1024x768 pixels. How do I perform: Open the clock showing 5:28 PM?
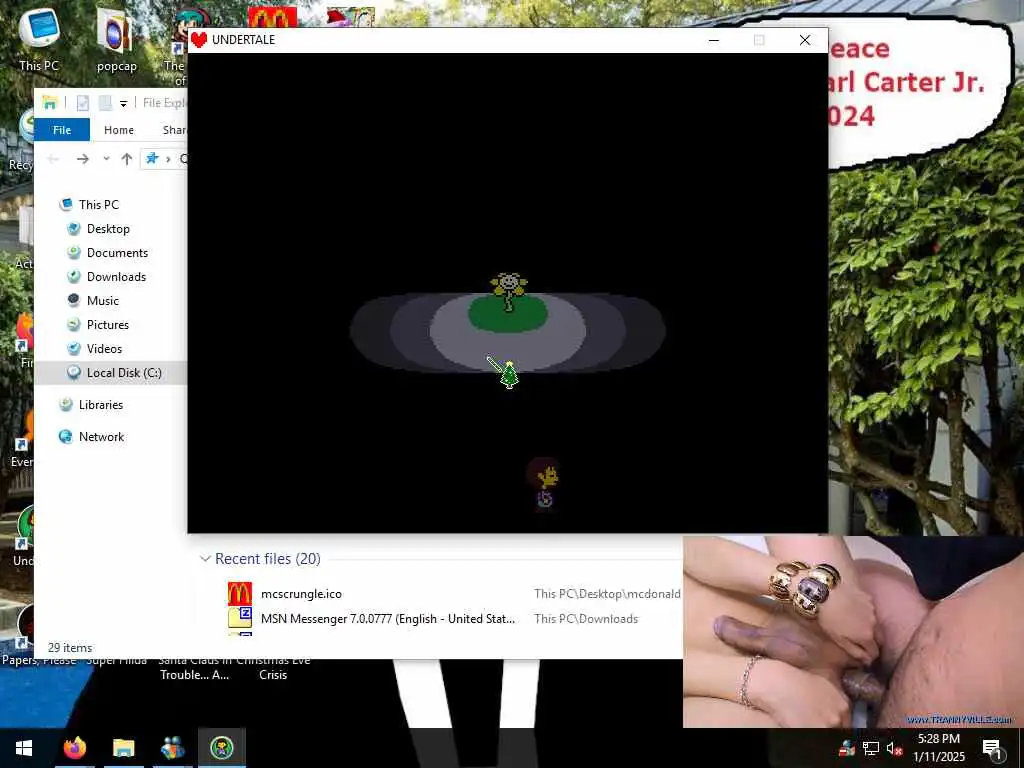[x=938, y=748]
